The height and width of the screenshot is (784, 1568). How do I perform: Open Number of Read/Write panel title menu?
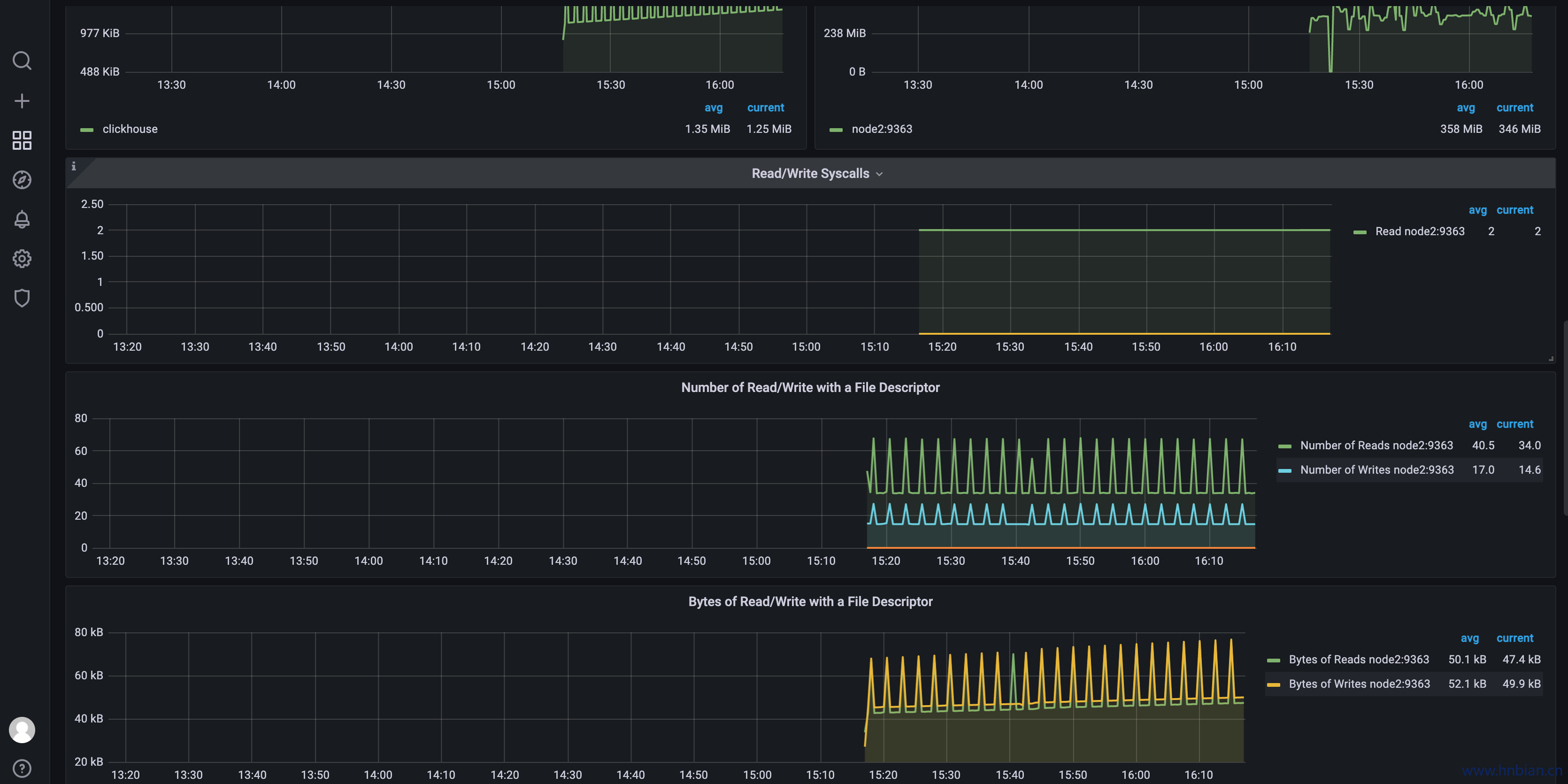[x=809, y=388]
